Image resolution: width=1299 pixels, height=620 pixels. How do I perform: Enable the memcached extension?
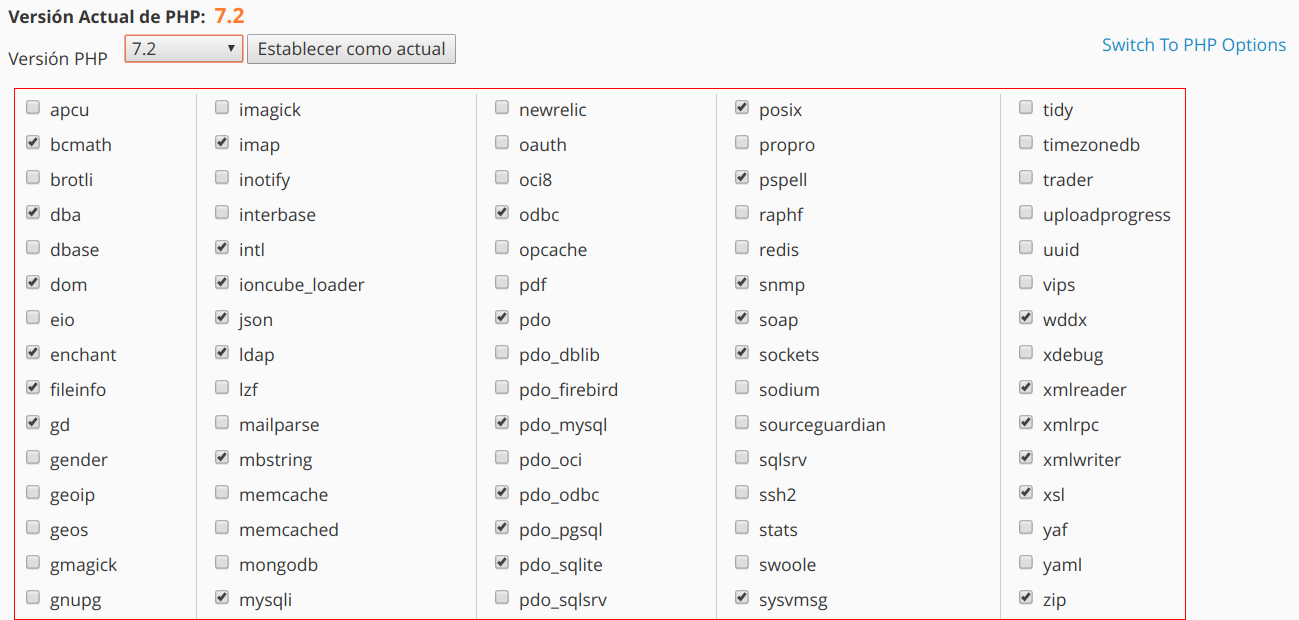(x=222, y=528)
